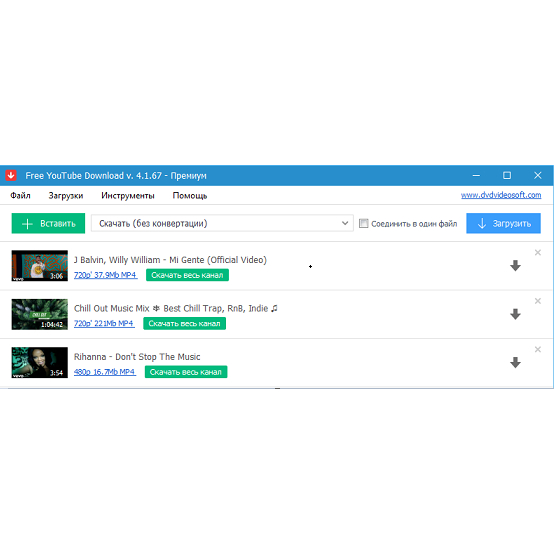554x554 pixels.
Task: Remove Chill Out Music Mix from list
Action: click(x=537, y=301)
